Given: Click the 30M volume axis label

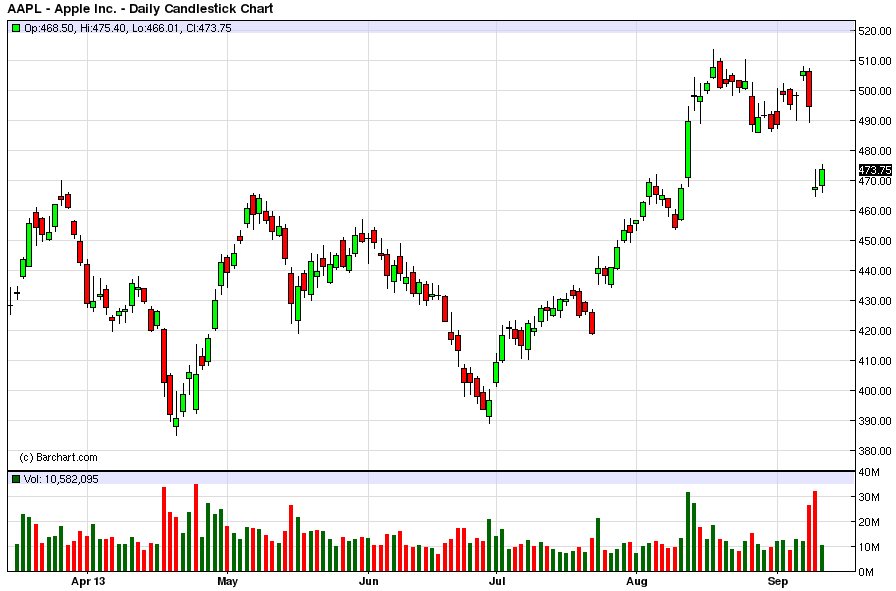Looking at the screenshot, I should [869, 497].
